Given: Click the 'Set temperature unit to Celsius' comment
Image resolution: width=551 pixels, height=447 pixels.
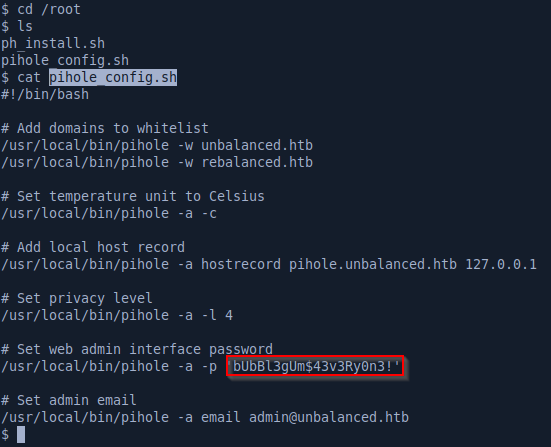Looking at the screenshot, I should tap(132, 196).
